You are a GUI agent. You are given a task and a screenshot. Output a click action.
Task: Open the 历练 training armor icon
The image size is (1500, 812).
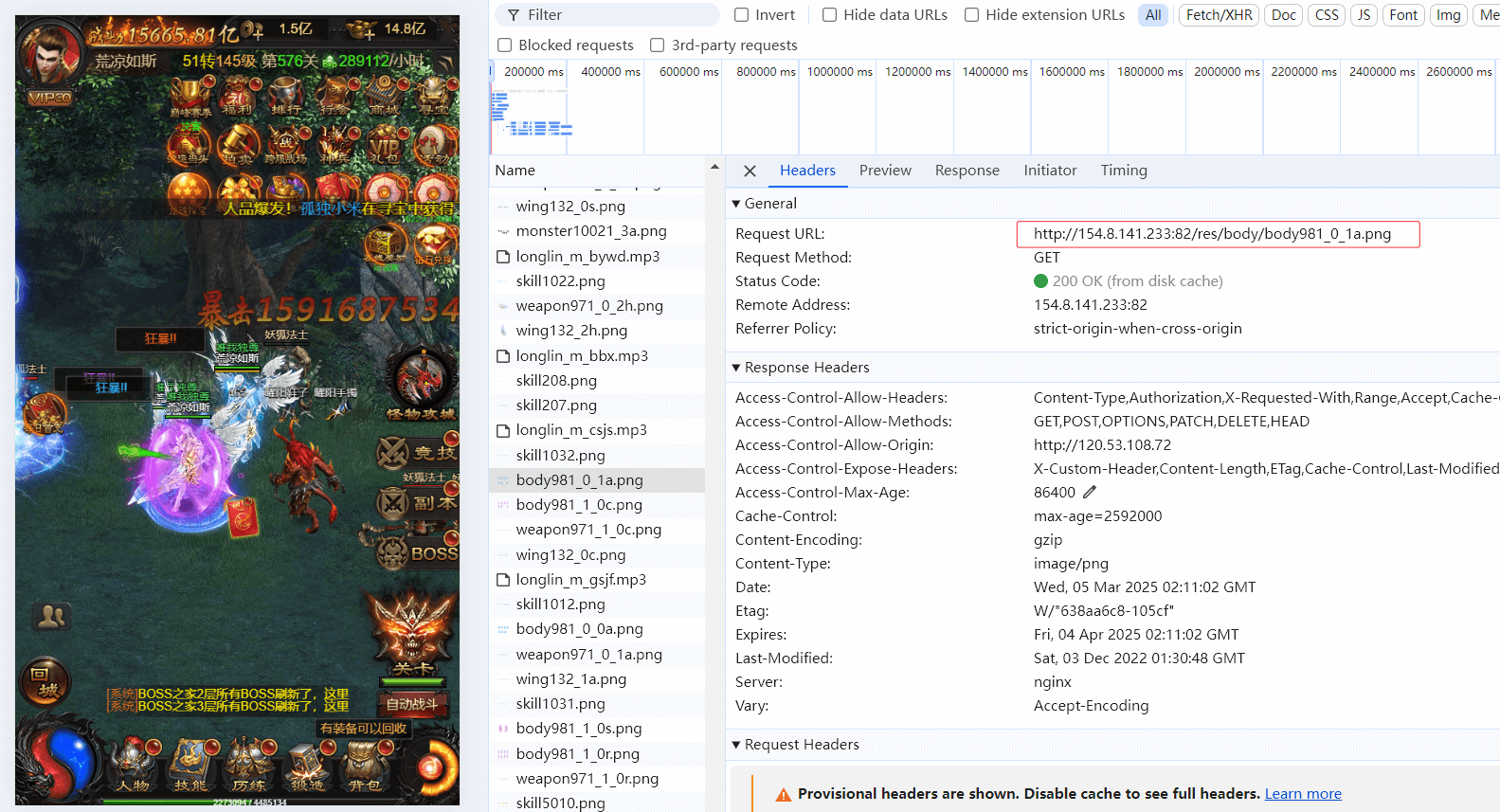point(249,766)
